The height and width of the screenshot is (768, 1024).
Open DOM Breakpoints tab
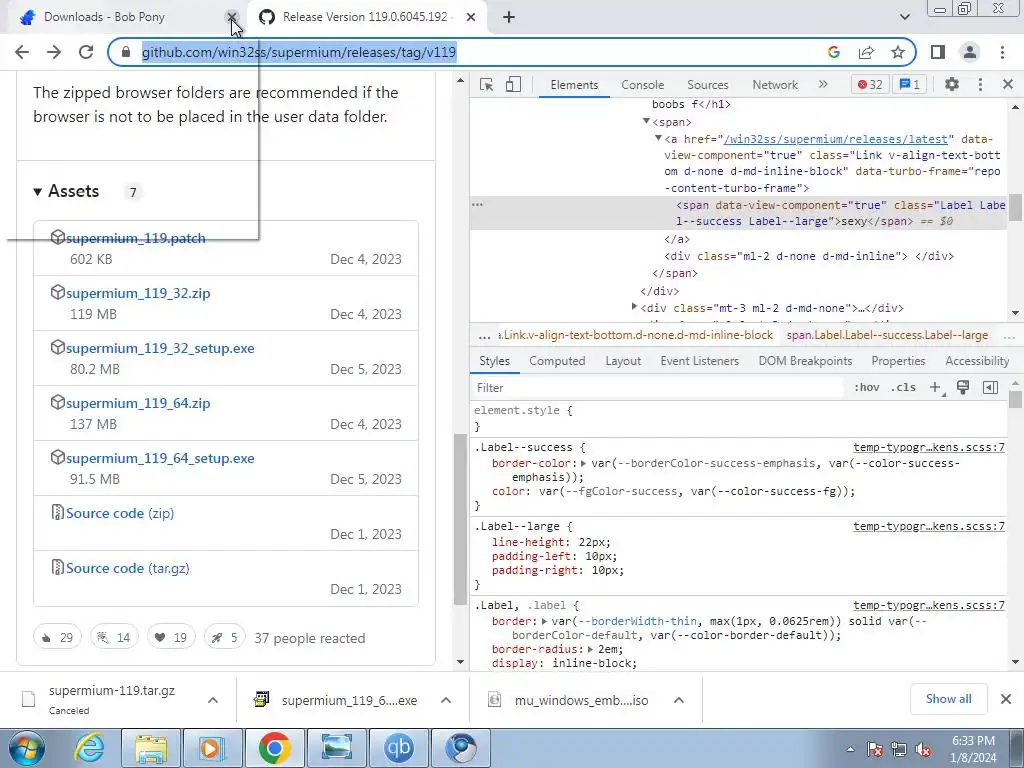pyautogui.click(x=805, y=360)
